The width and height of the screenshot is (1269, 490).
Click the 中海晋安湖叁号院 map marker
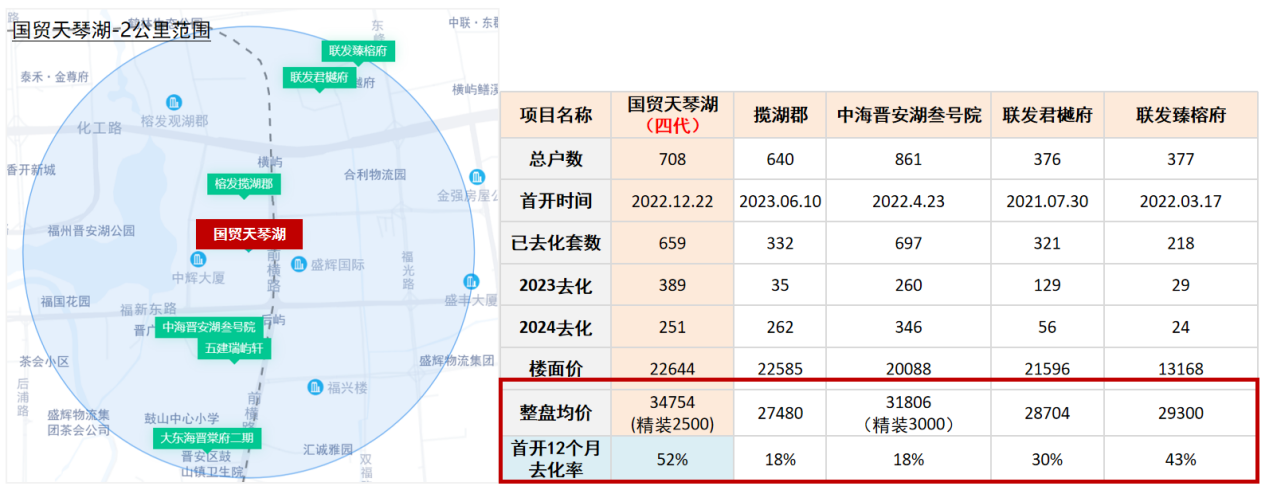click(209, 327)
